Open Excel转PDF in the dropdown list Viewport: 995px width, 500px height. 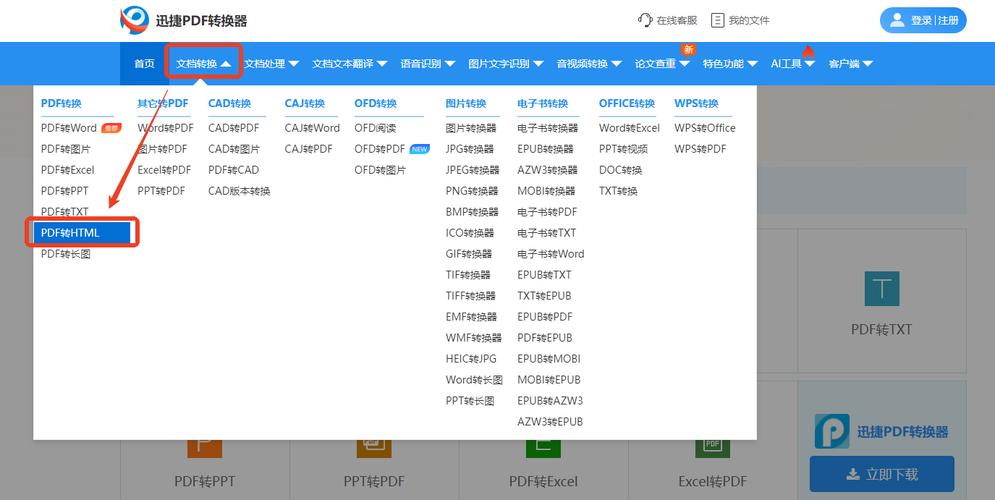click(x=164, y=169)
